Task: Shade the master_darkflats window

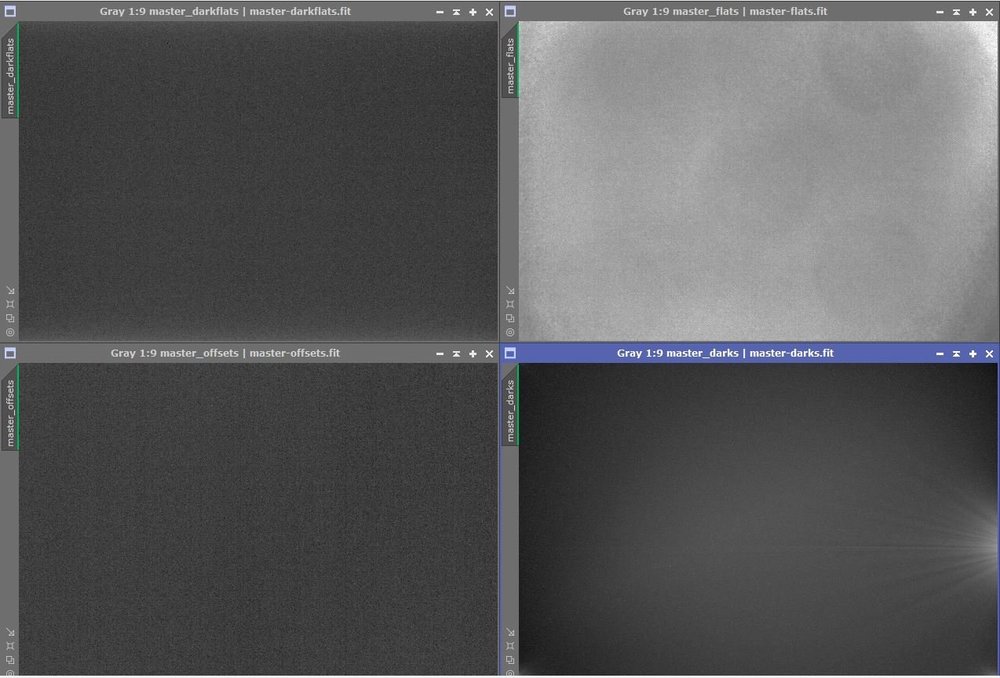Action: [x=457, y=12]
